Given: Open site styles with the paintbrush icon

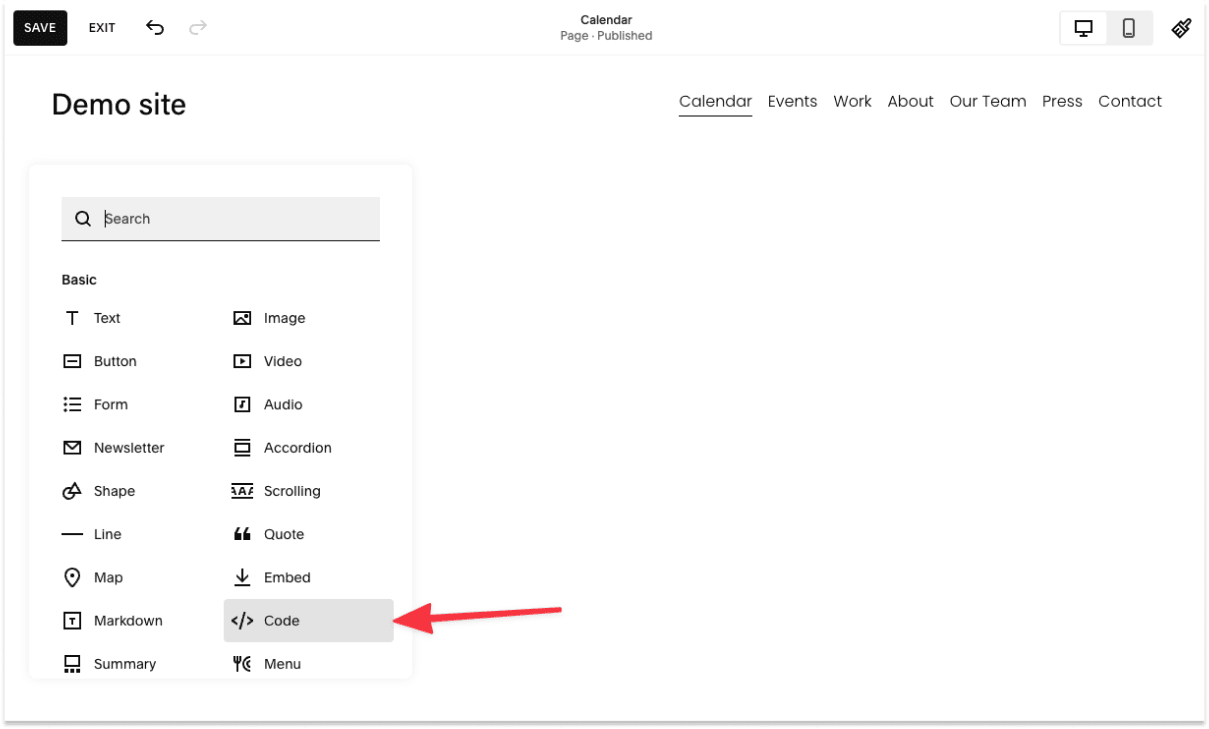Looking at the screenshot, I should [x=1181, y=27].
